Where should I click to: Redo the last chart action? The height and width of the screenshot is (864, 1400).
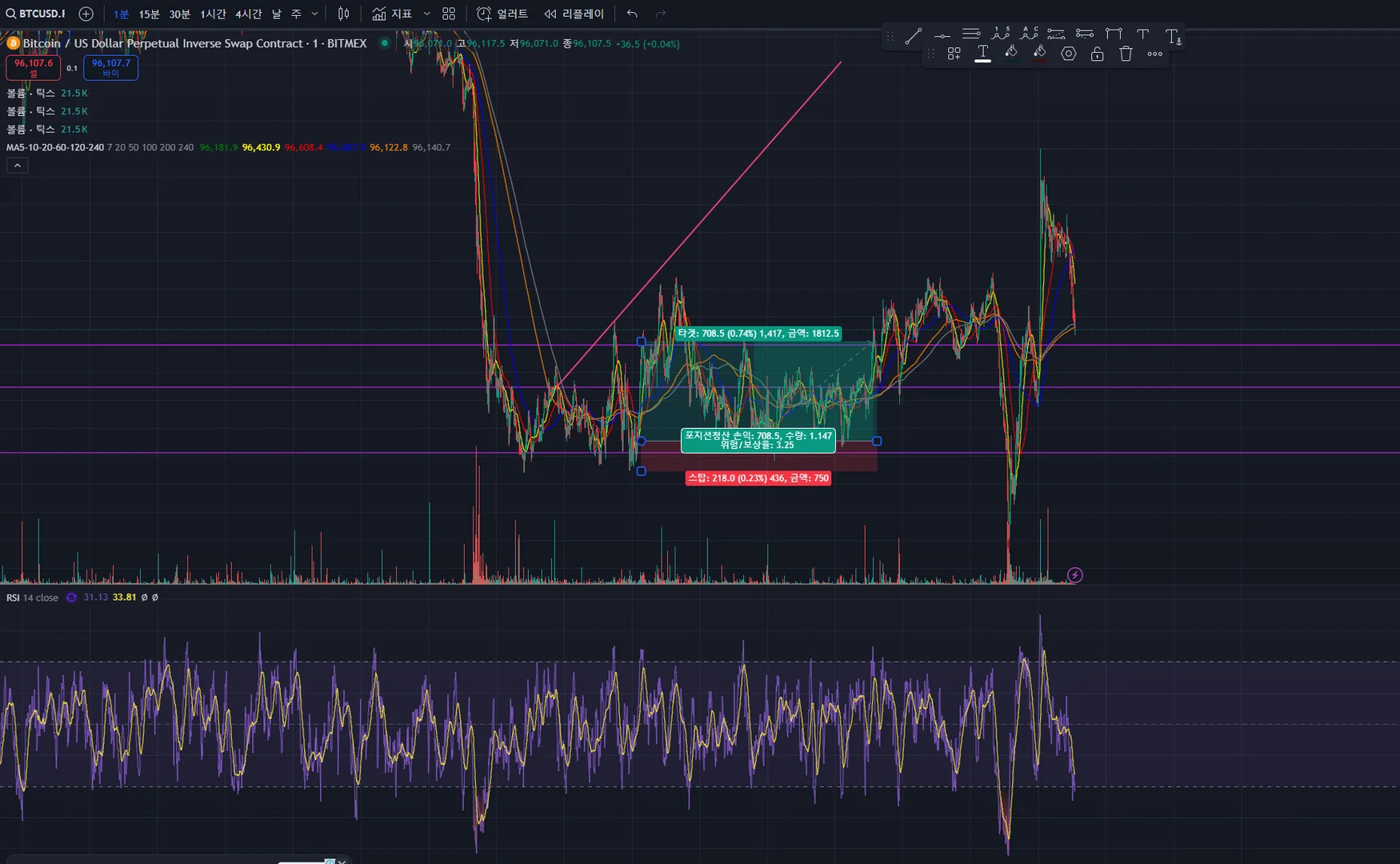coord(661,14)
